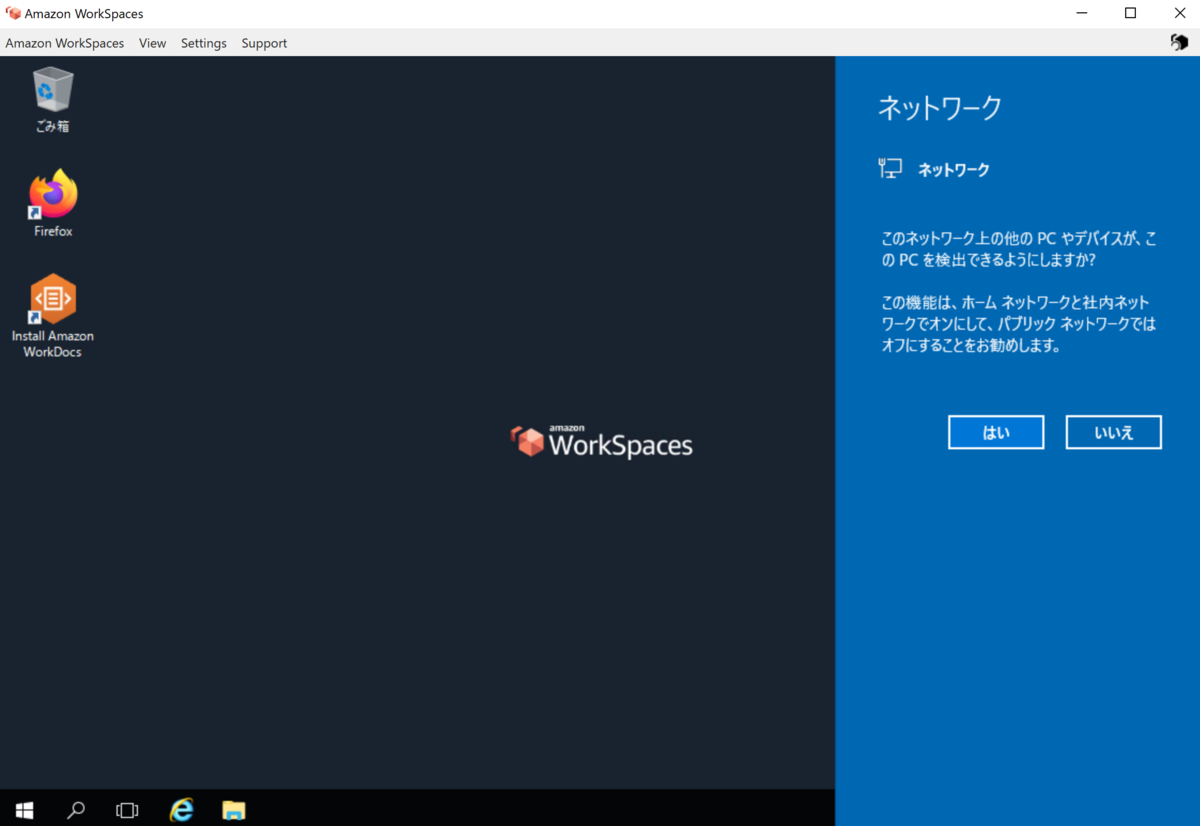Open the Start menu
The width and height of the screenshot is (1200, 826).
pyautogui.click(x=24, y=810)
